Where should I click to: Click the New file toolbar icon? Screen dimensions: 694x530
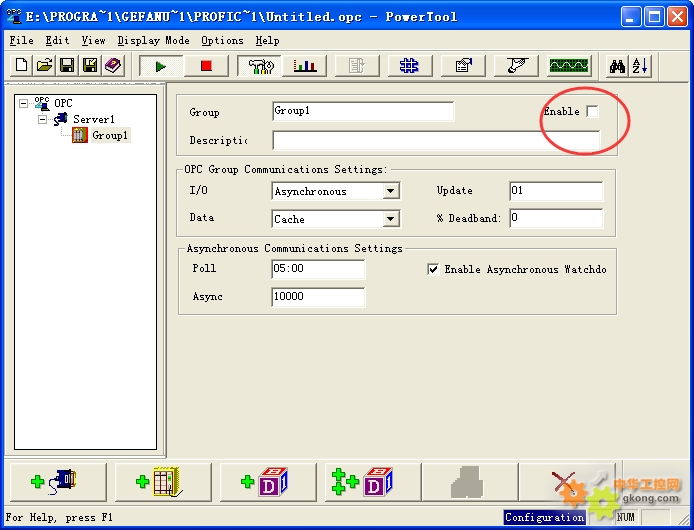(x=21, y=66)
